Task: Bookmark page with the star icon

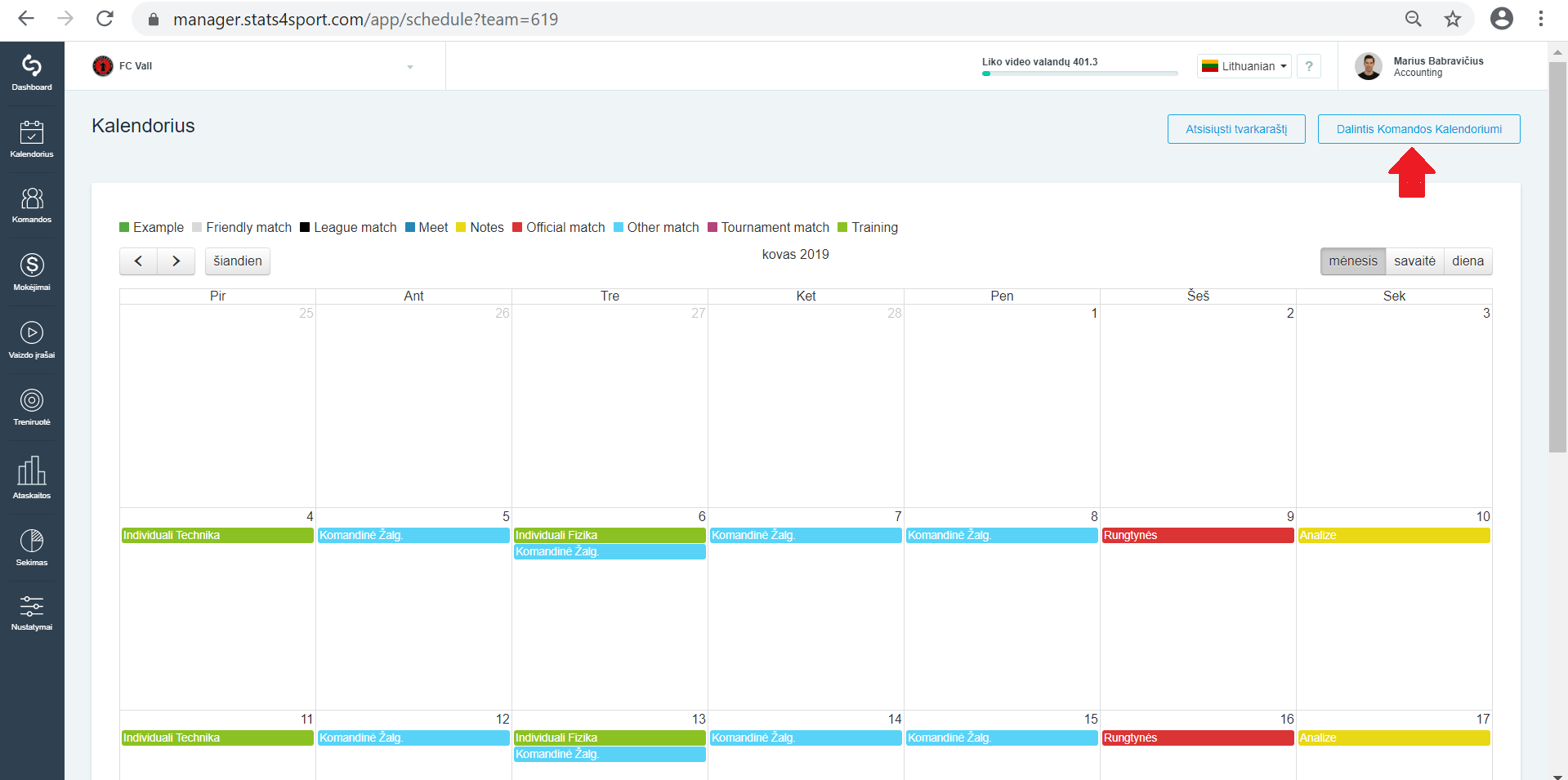Action: pos(1452,19)
